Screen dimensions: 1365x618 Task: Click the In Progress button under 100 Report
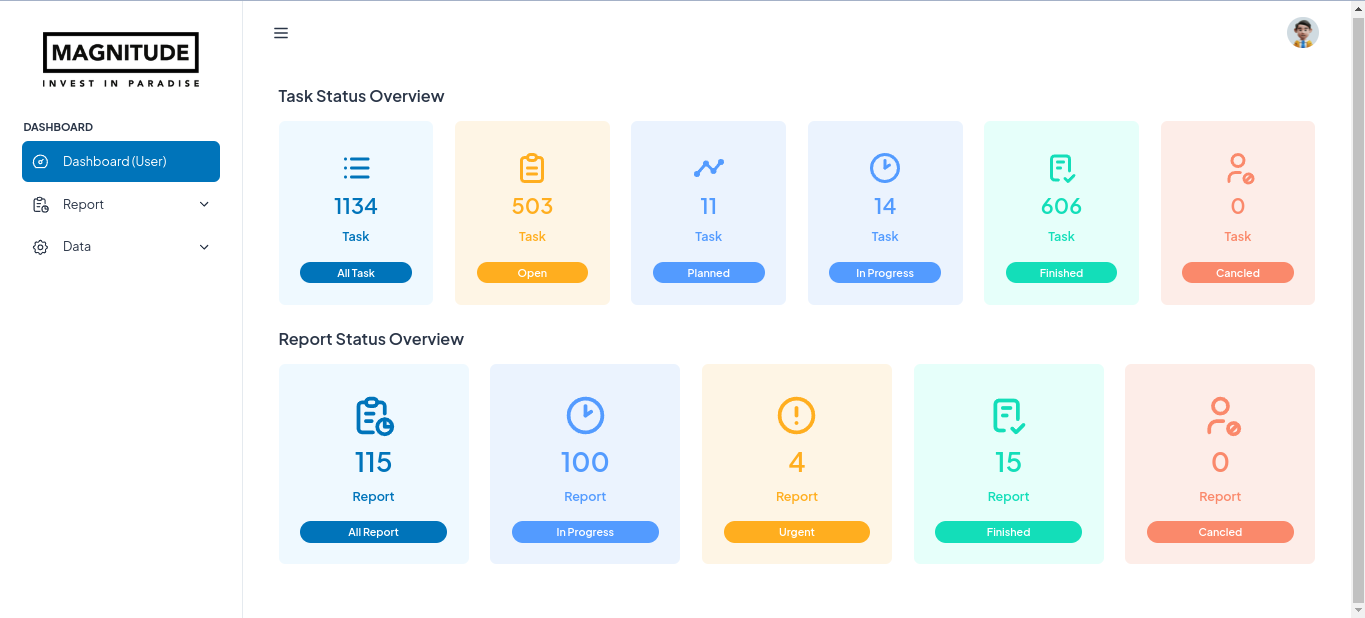pos(585,532)
